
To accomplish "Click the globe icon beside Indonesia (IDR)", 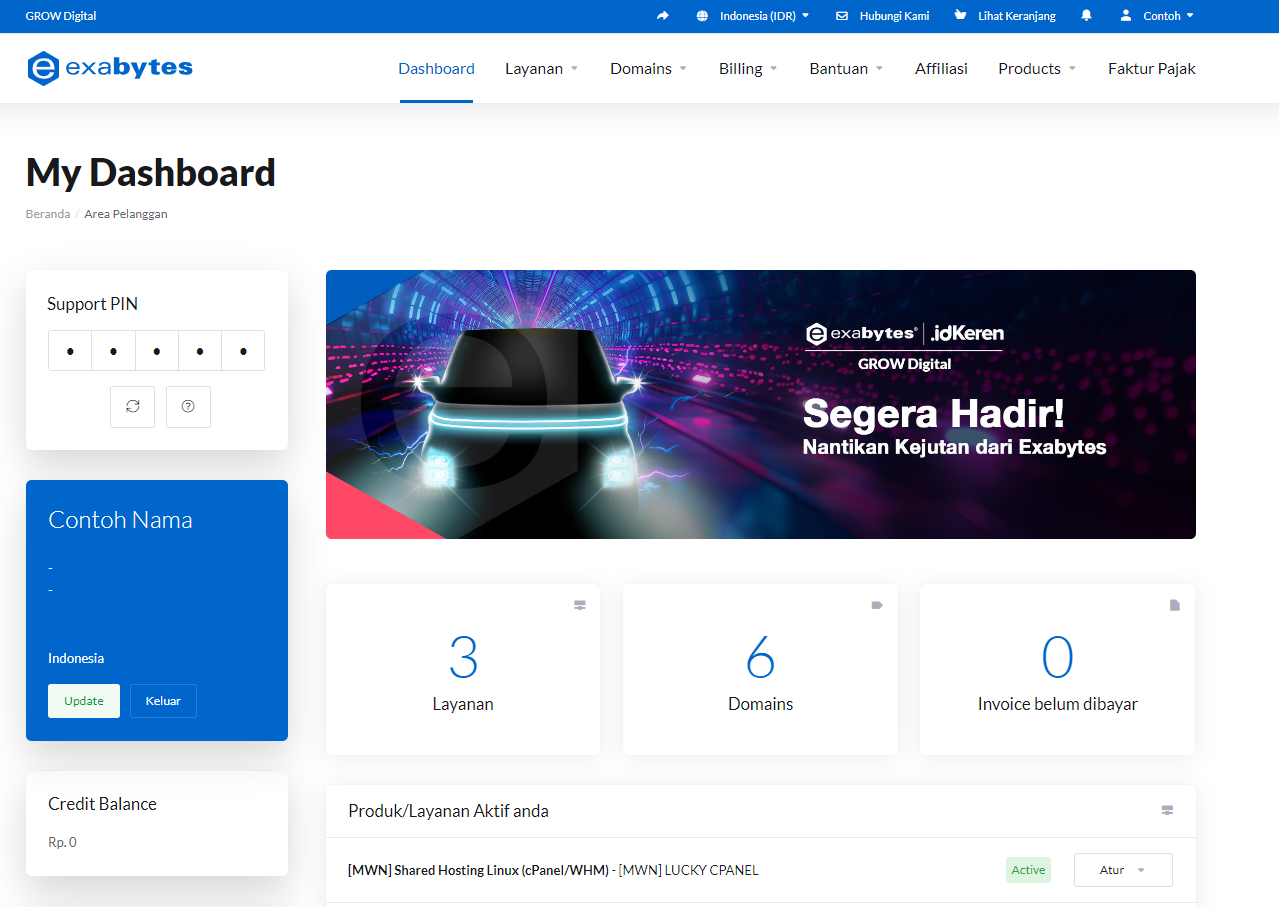I will tap(702, 16).
